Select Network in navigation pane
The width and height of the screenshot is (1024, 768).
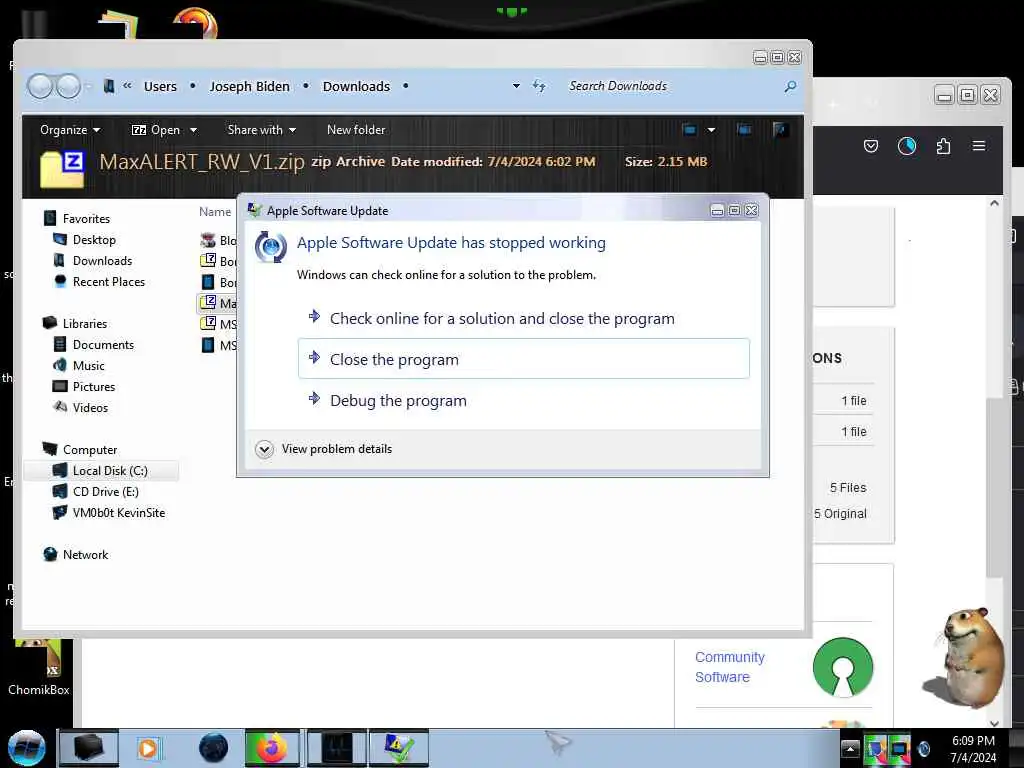(x=85, y=554)
